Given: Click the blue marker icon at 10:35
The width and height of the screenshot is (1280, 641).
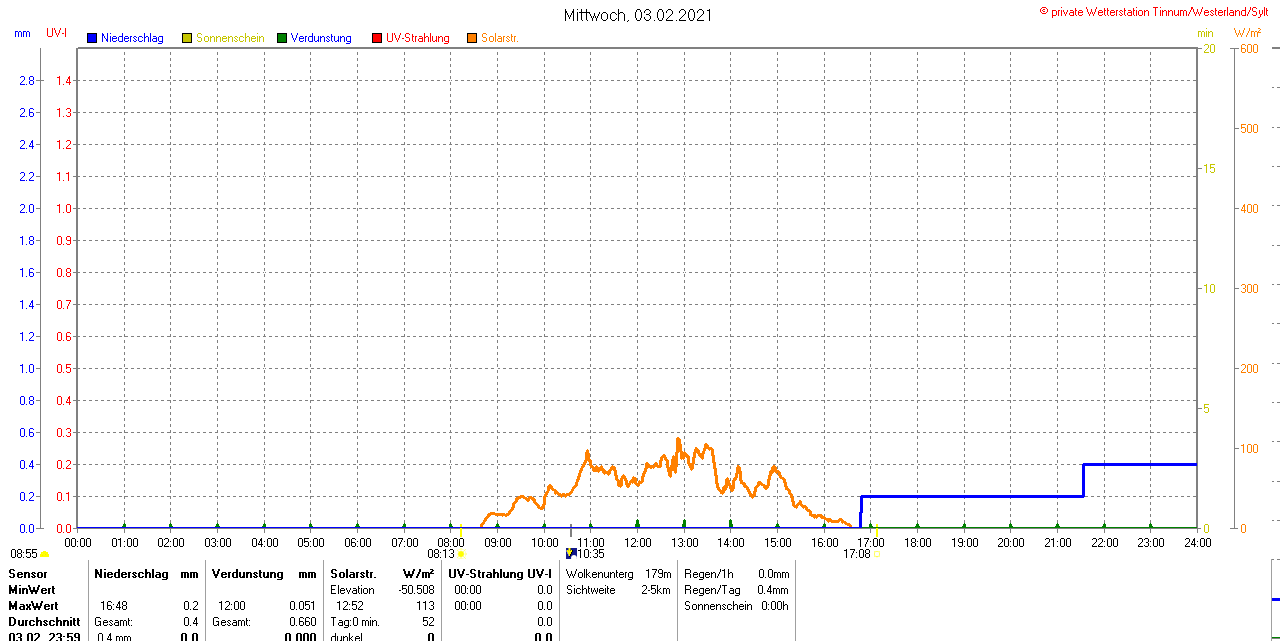Looking at the screenshot, I should tap(570, 553).
